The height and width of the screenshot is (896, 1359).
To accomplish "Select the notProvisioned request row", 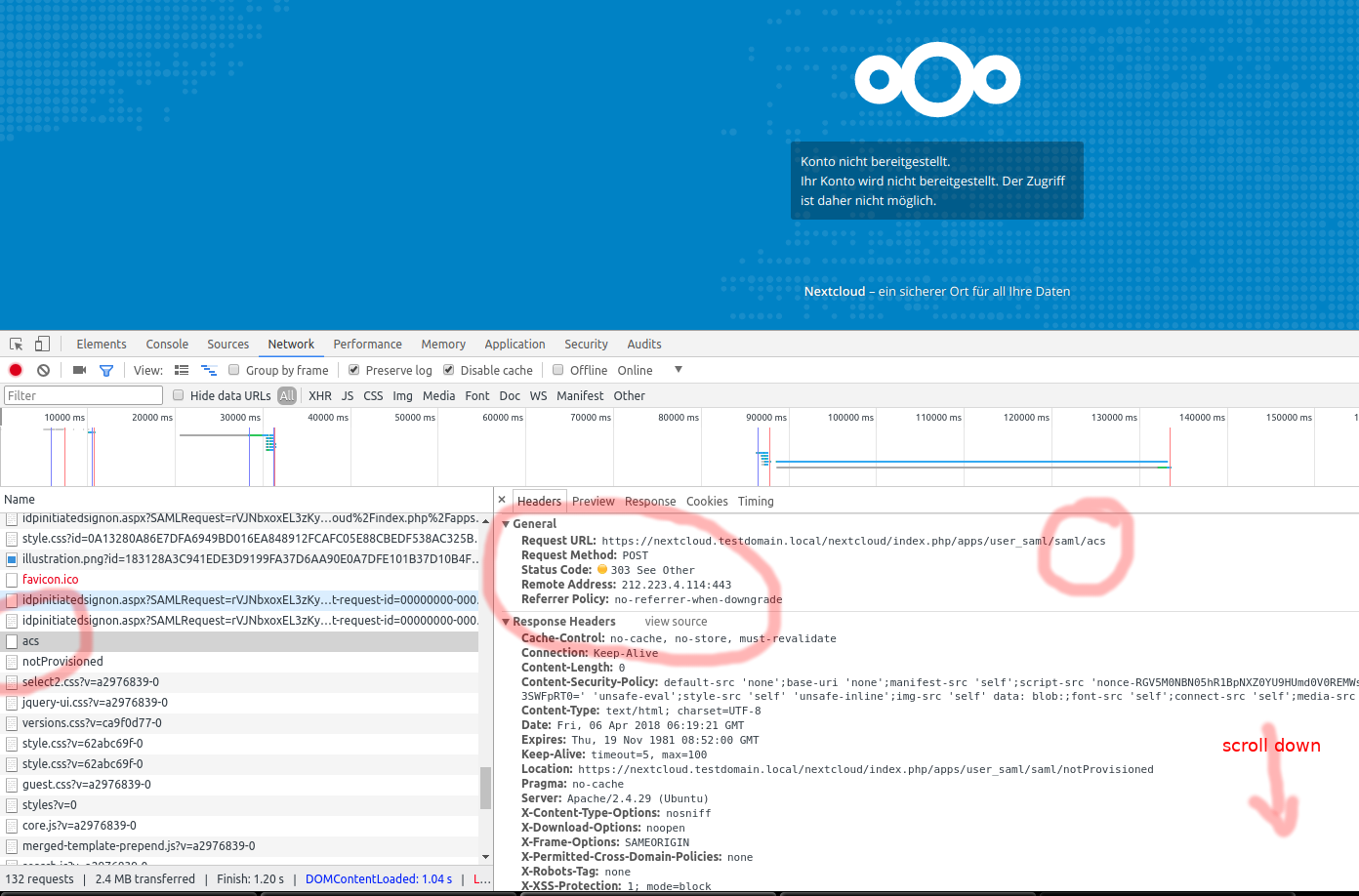I will tap(240, 662).
